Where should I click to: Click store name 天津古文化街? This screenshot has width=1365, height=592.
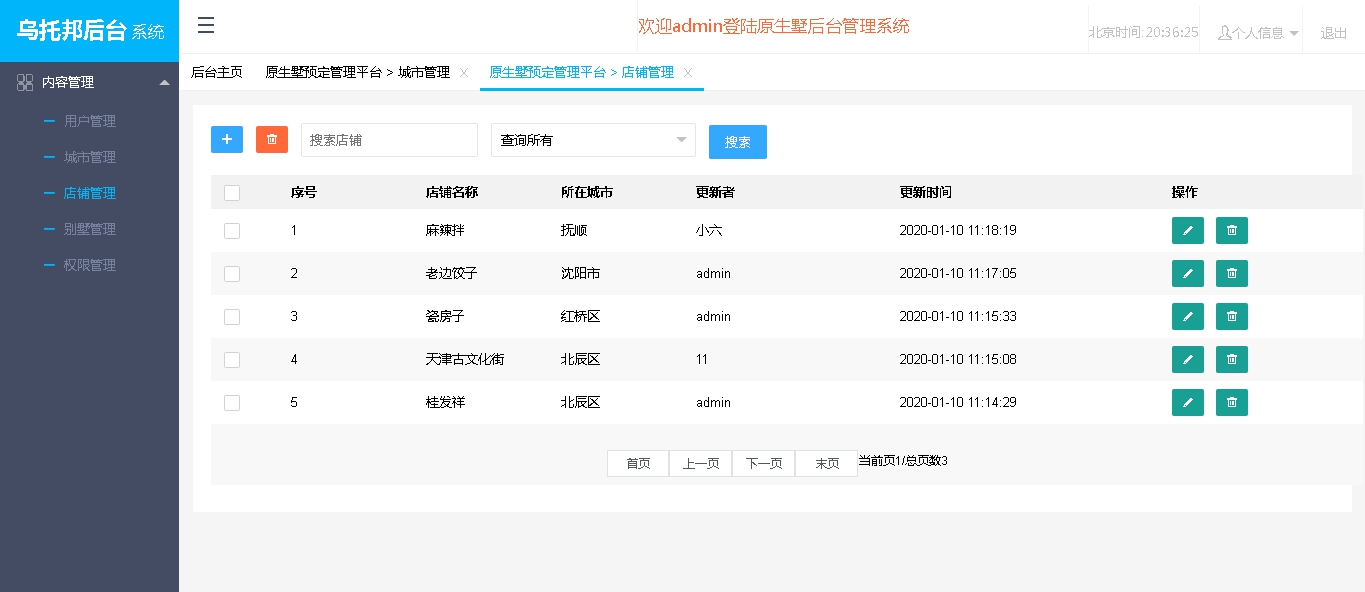465,359
